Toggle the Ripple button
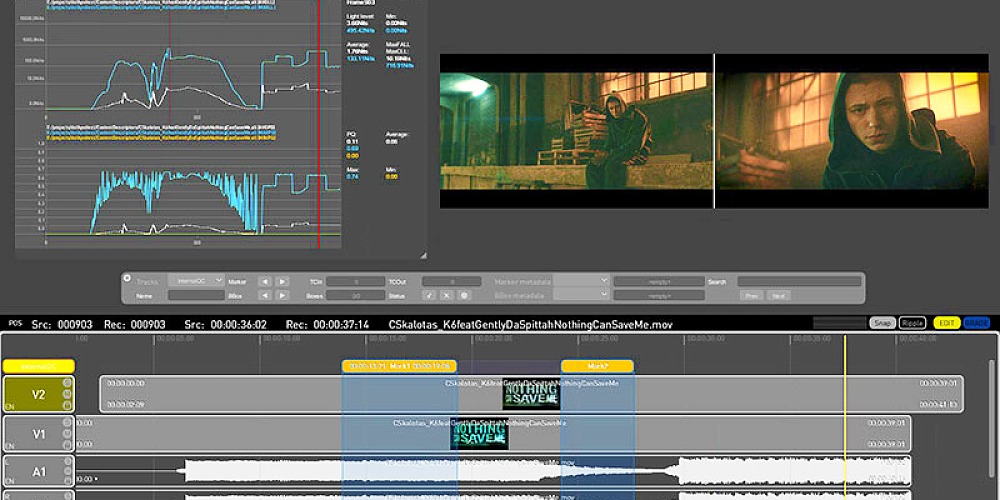1000x500 pixels. click(913, 323)
